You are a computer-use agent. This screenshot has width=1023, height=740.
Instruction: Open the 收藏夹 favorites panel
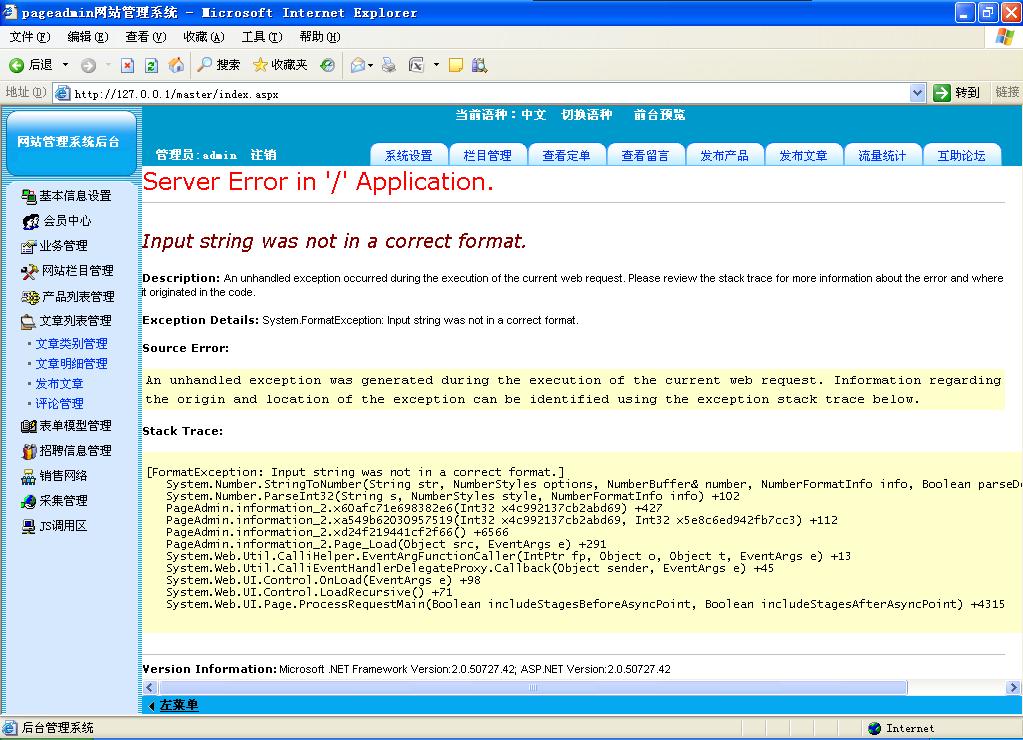pyautogui.click(x=280, y=65)
